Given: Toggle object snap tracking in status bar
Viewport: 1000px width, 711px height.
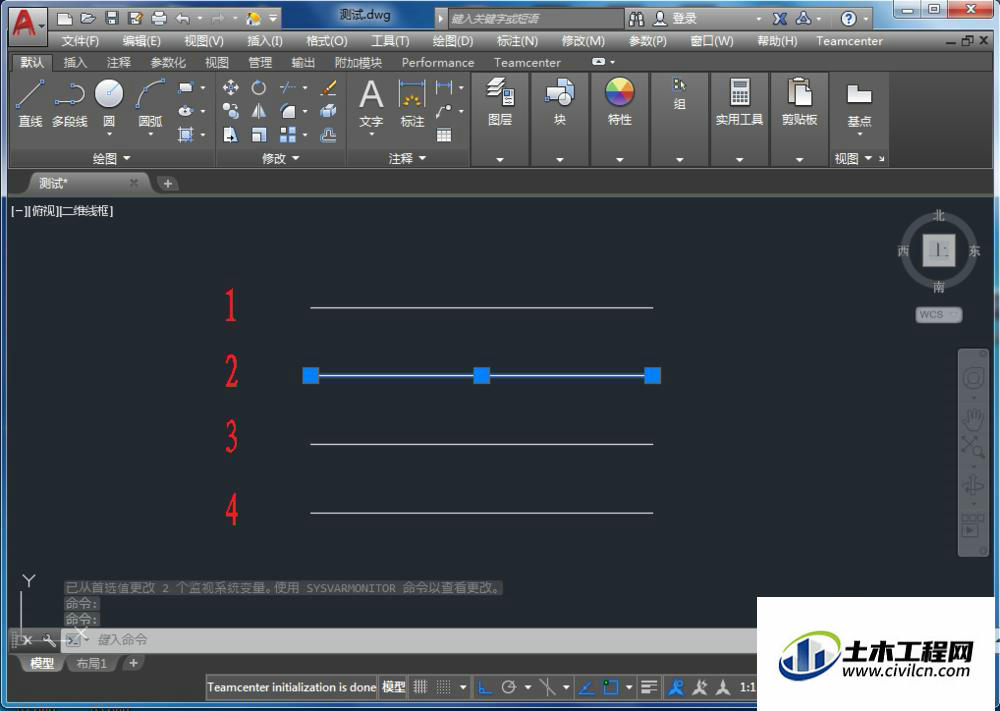Looking at the screenshot, I should tap(585, 687).
